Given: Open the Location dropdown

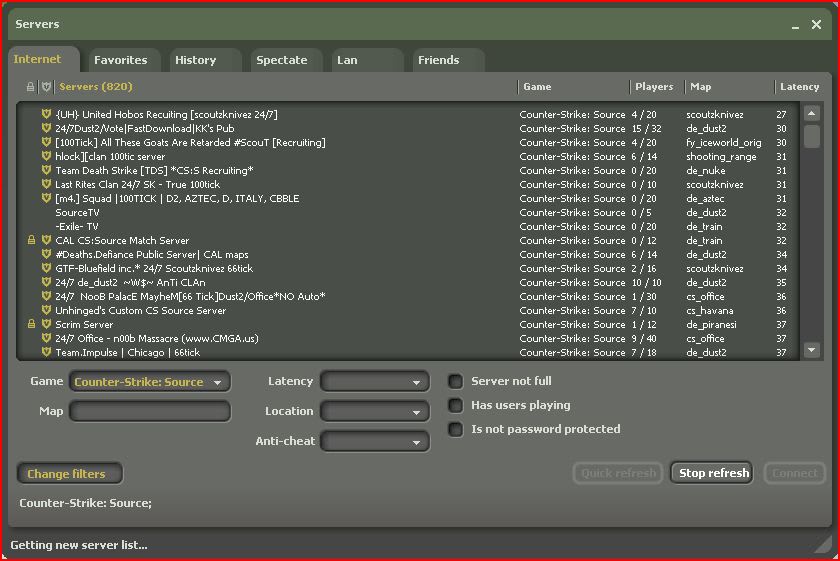Looking at the screenshot, I should [x=375, y=412].
